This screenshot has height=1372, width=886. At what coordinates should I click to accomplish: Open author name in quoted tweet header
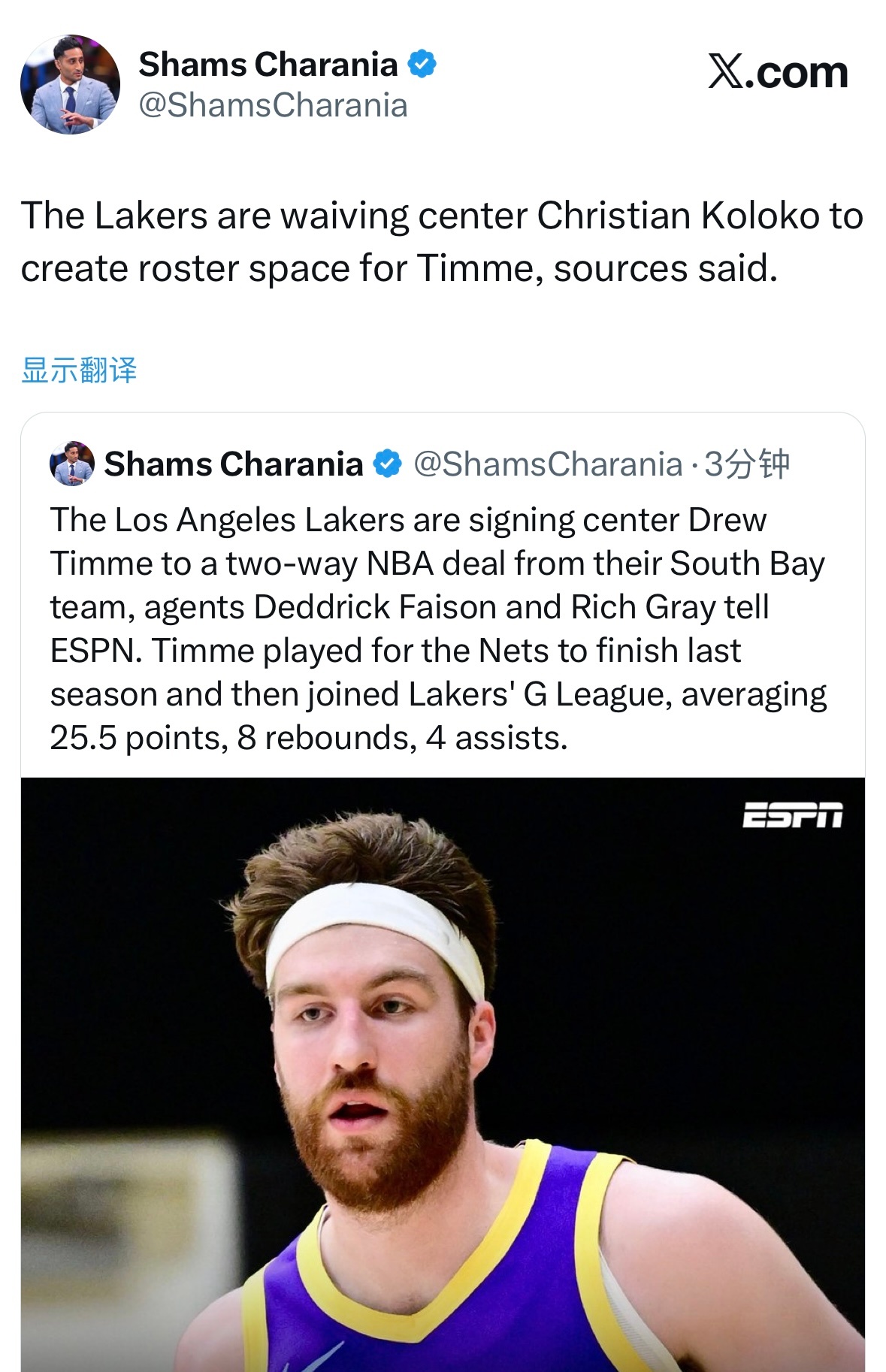pos(234,464)
